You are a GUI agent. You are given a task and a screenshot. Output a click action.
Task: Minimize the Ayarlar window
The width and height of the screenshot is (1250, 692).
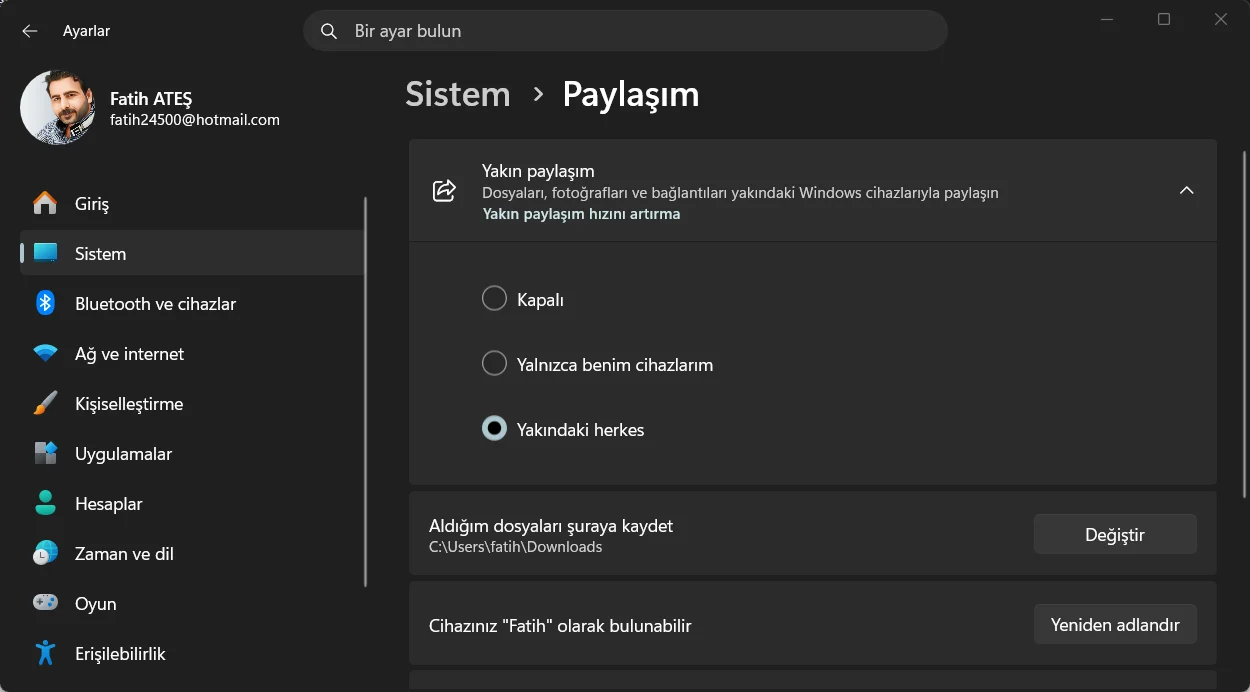[x=1107, y=20]
